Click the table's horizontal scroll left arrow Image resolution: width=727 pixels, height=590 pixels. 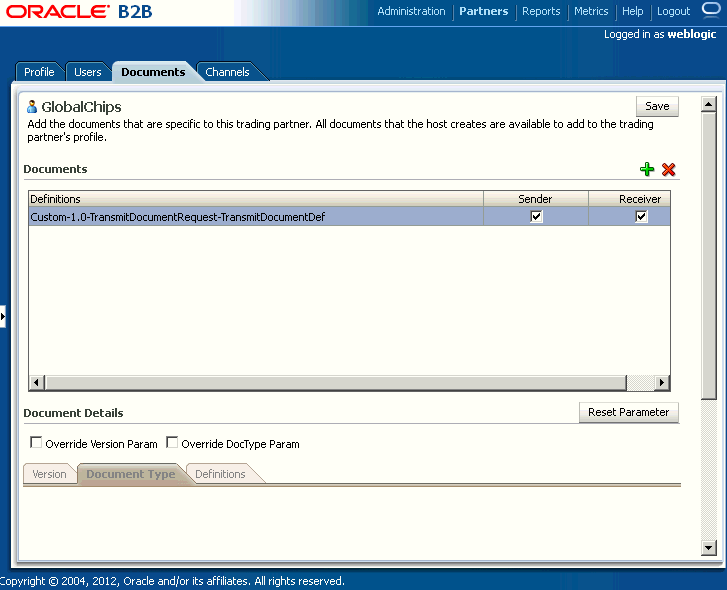(37, 383)
